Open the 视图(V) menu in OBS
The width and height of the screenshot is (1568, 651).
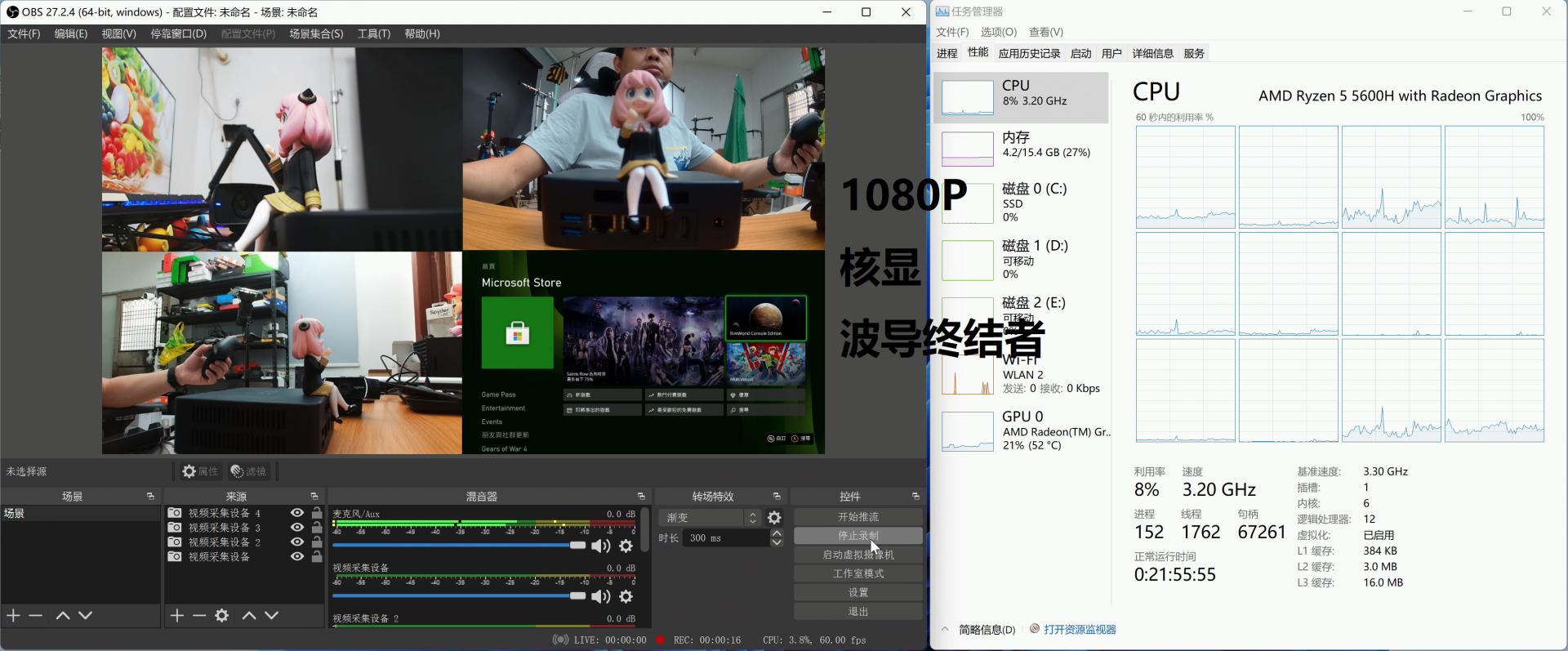[118, 33]
